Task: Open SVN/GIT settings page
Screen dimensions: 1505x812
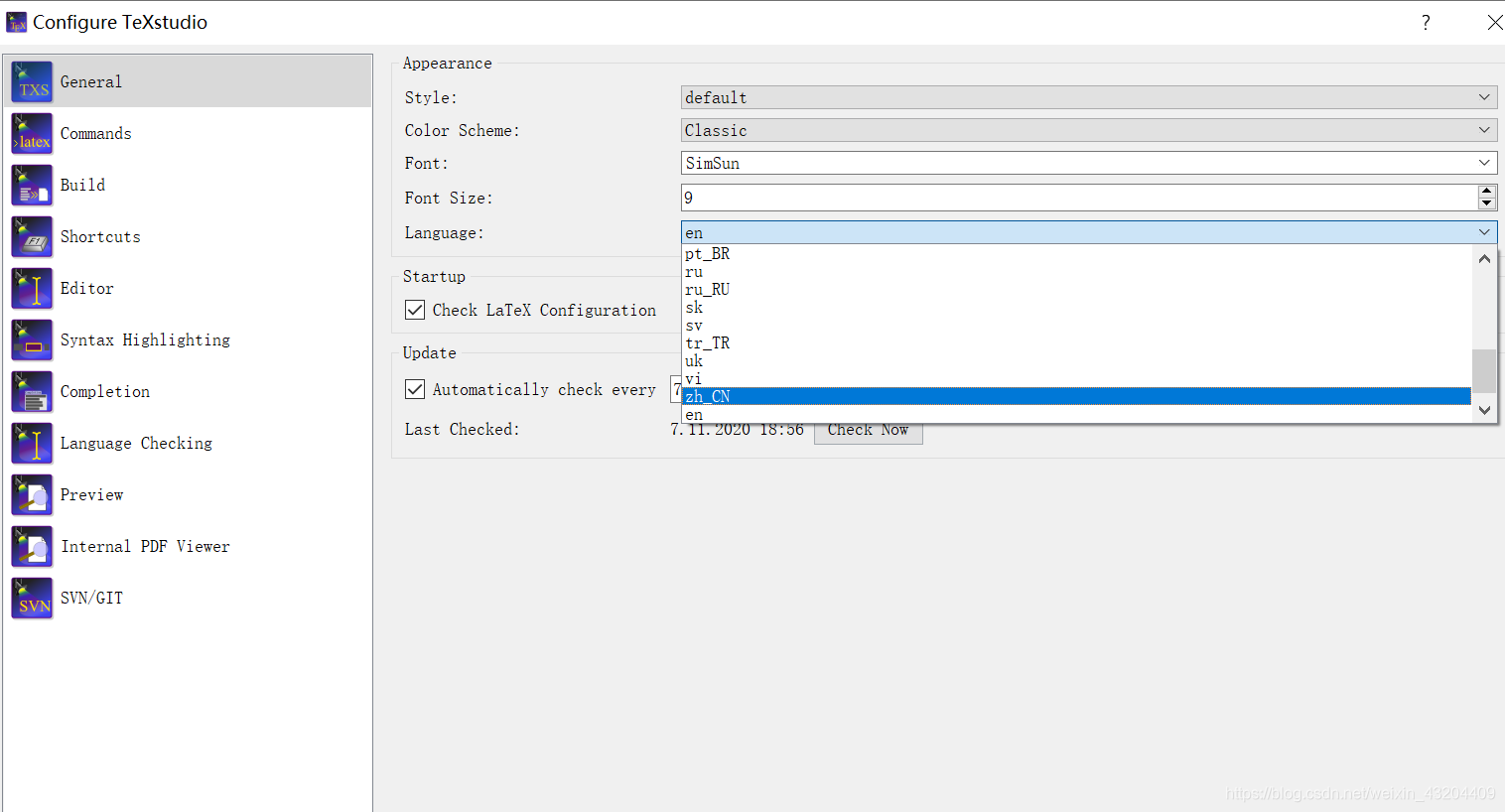Action: point(188,598)
